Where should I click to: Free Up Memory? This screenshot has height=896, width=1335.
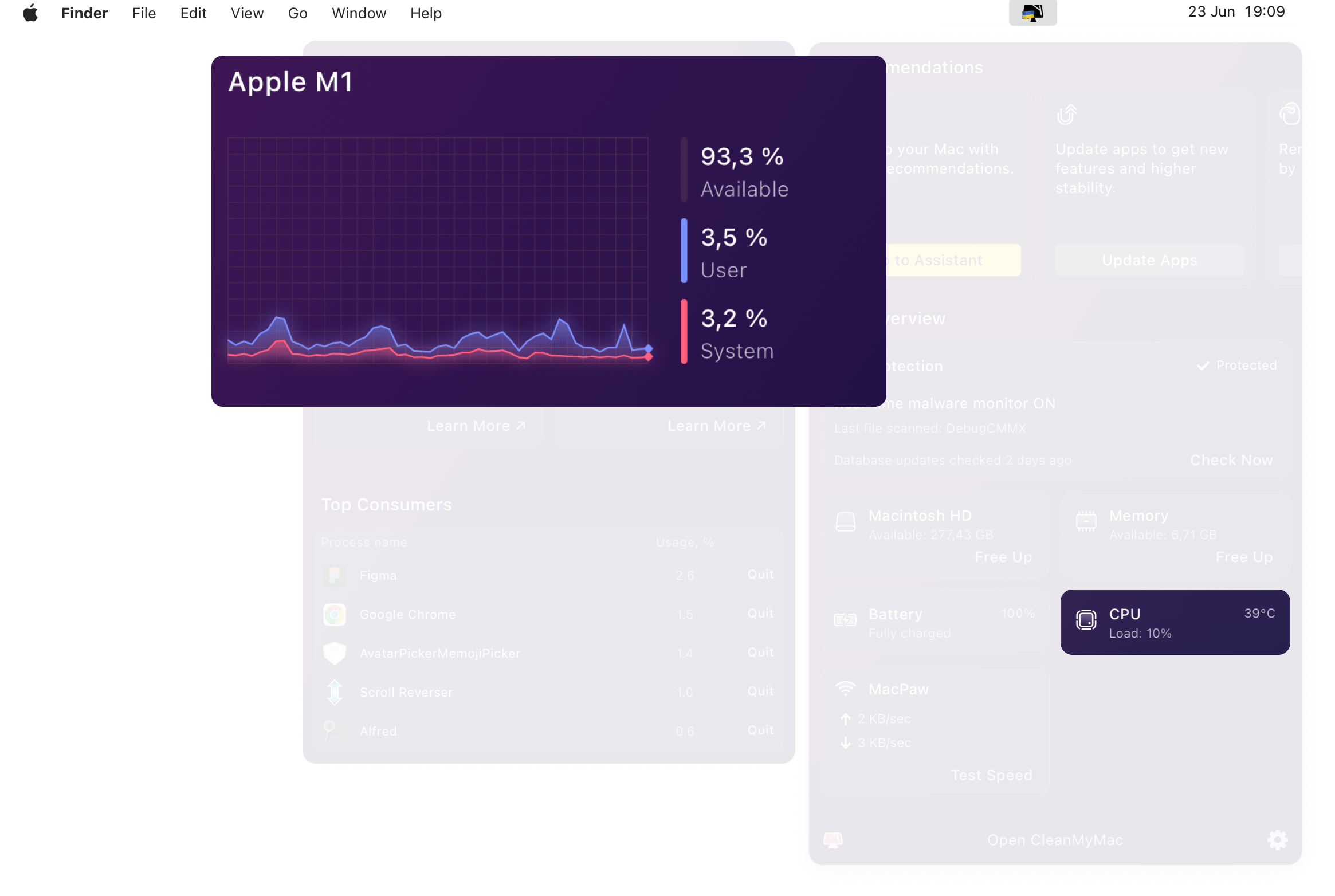pyautogui.click(x=1244, y=557)
